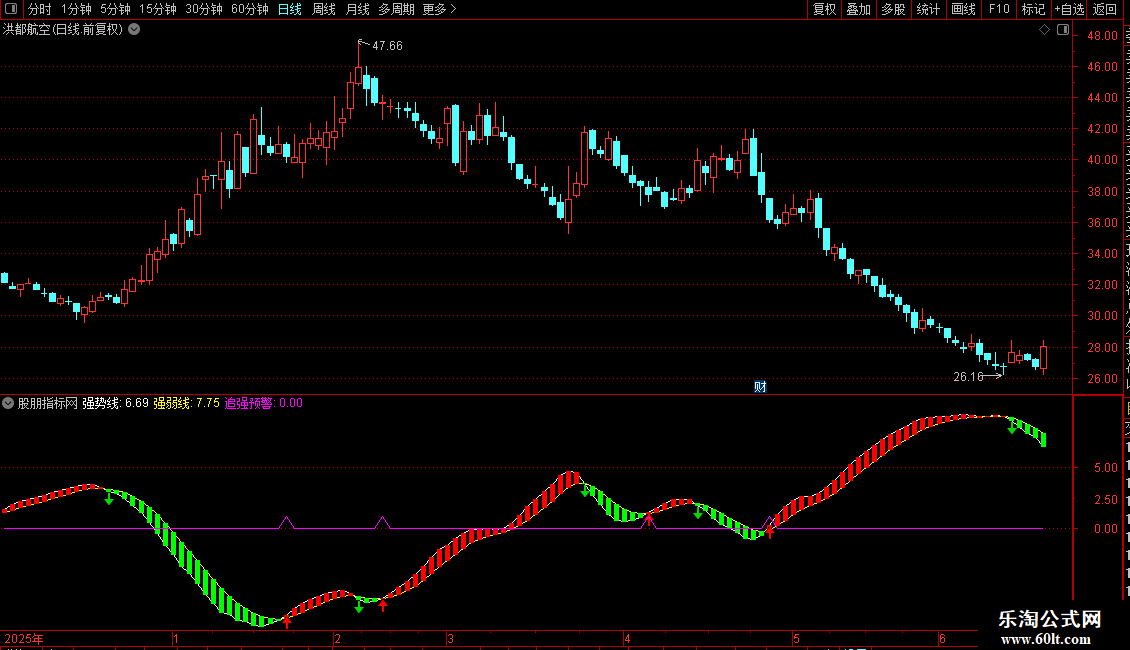1130x650 pixels.
Task: Click the 2025年 timeline label
Action: [24, 638]
